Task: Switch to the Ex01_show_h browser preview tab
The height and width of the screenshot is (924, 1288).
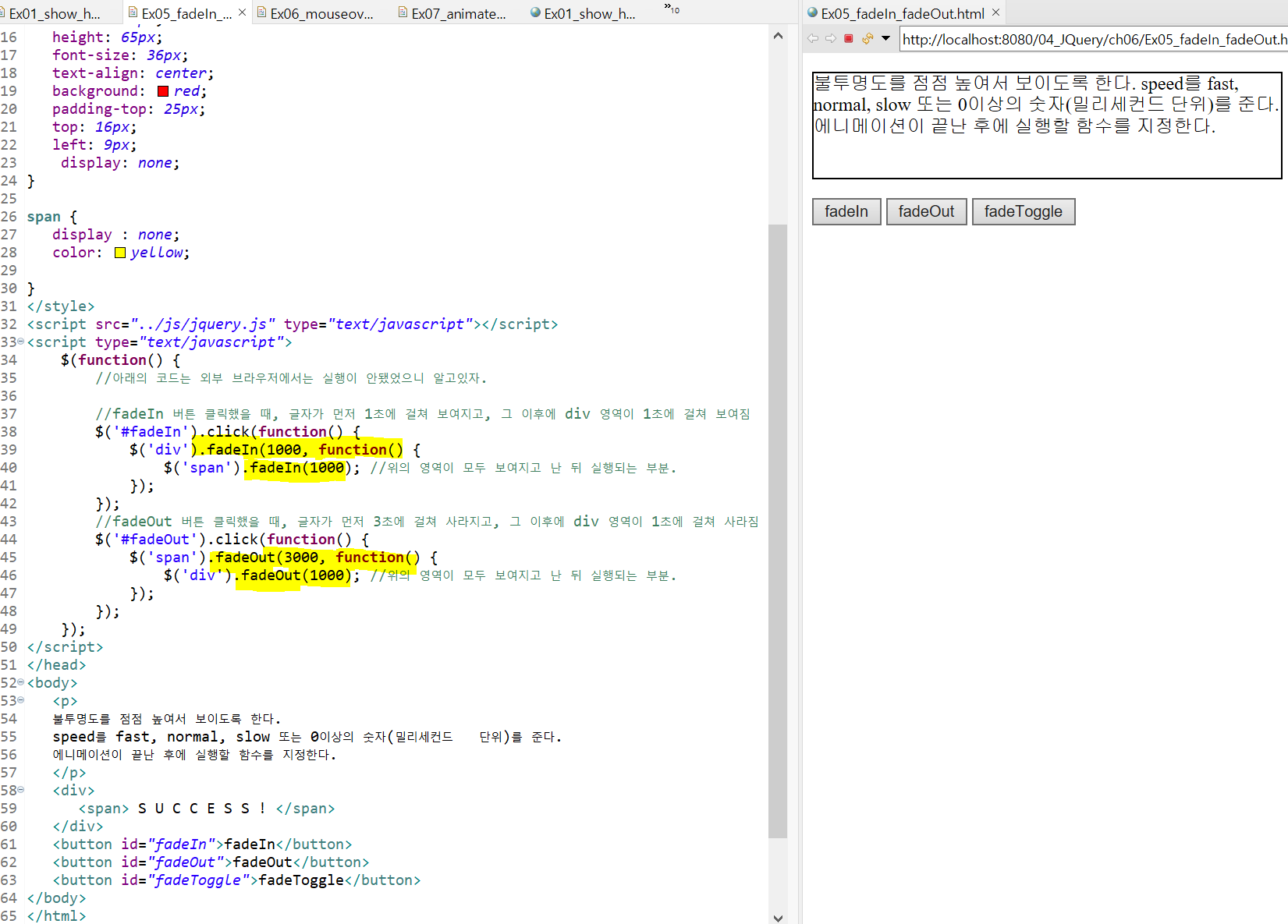Action: [584, 13]
